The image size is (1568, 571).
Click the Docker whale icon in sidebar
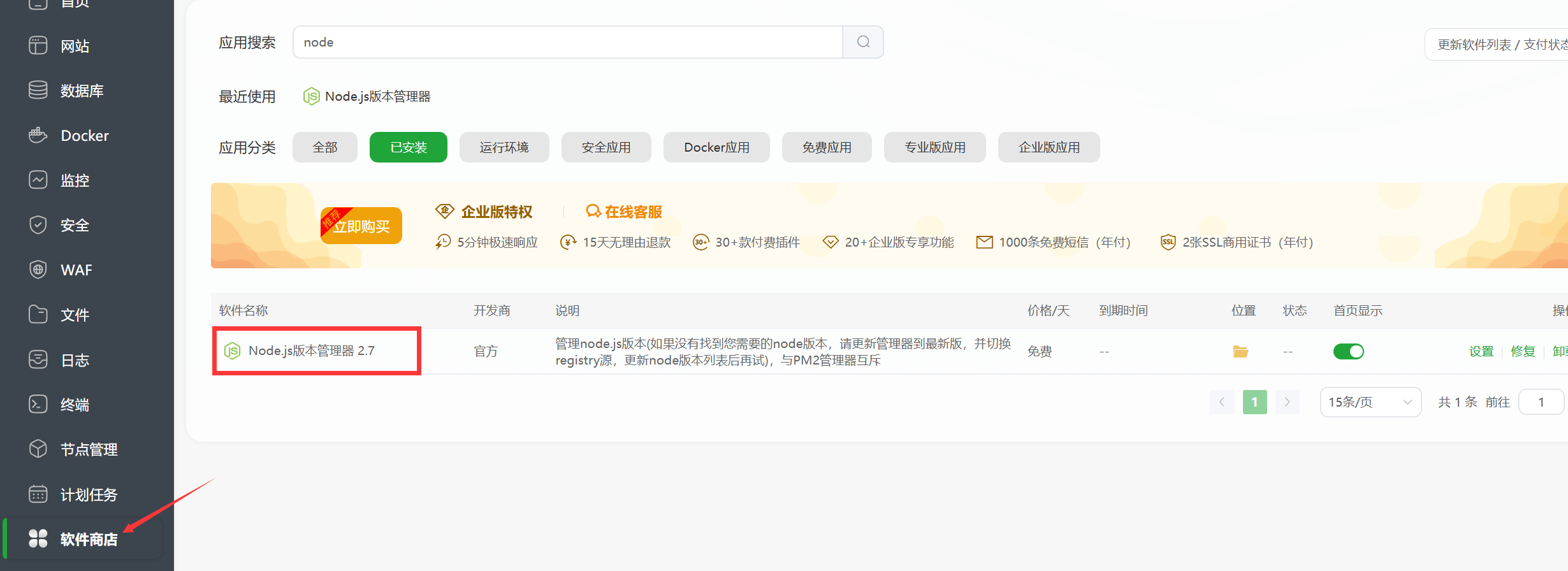click(x=38, y=135)
